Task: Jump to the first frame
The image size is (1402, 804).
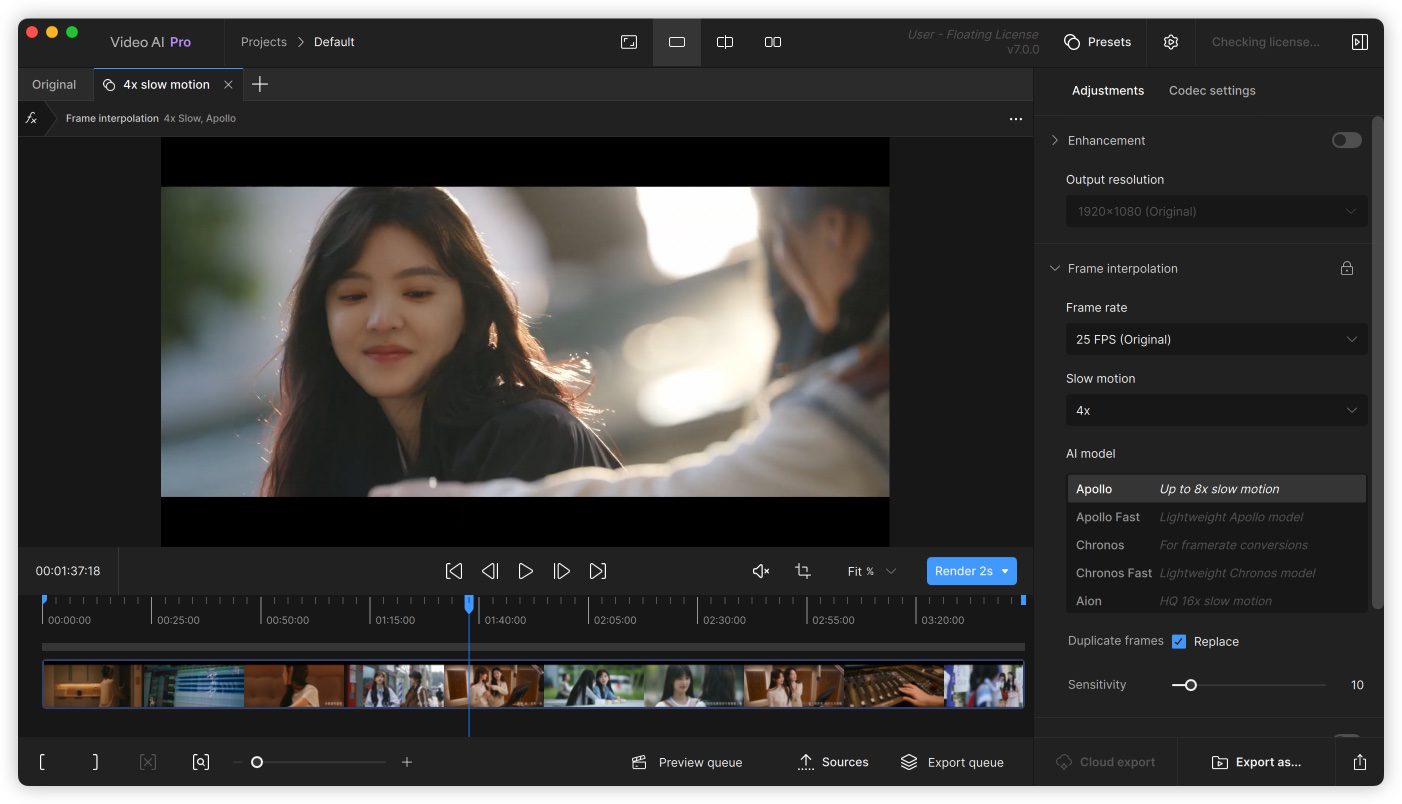Action: pos(454,571)
